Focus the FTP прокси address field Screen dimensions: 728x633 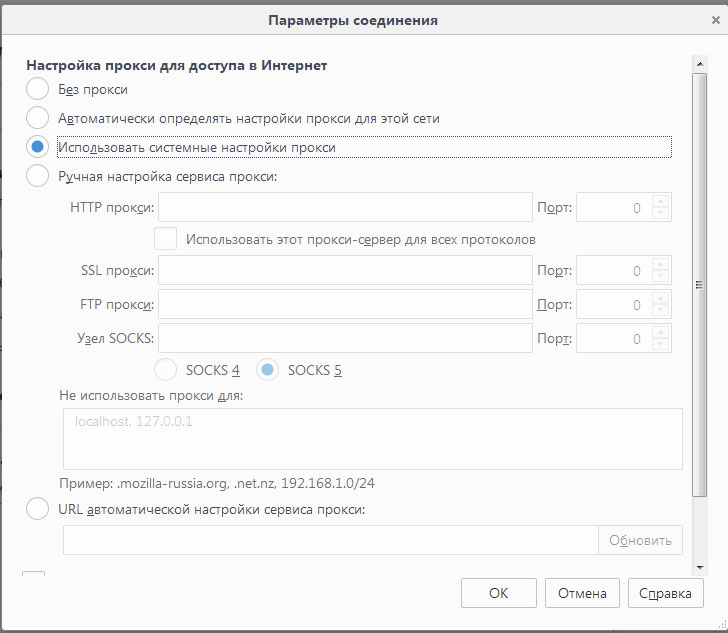point(345,304)
